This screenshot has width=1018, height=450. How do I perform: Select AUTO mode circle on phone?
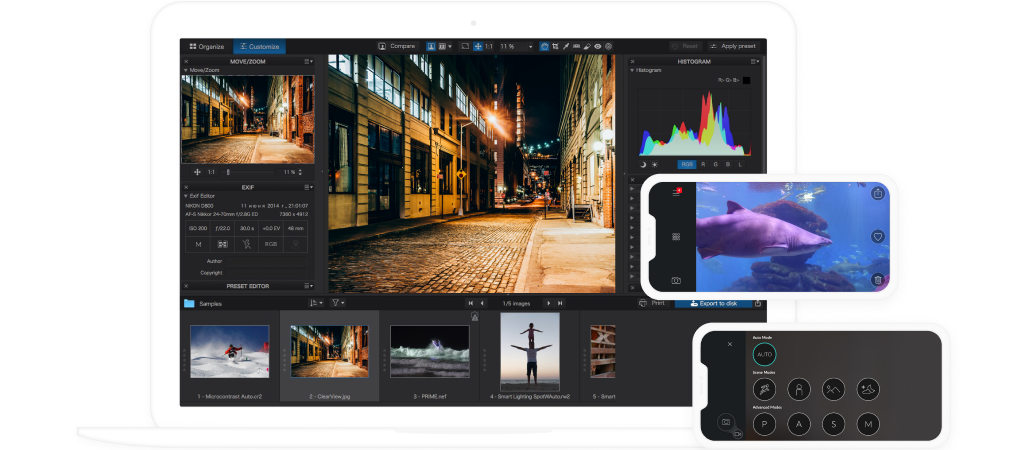[x=764, y=355]
